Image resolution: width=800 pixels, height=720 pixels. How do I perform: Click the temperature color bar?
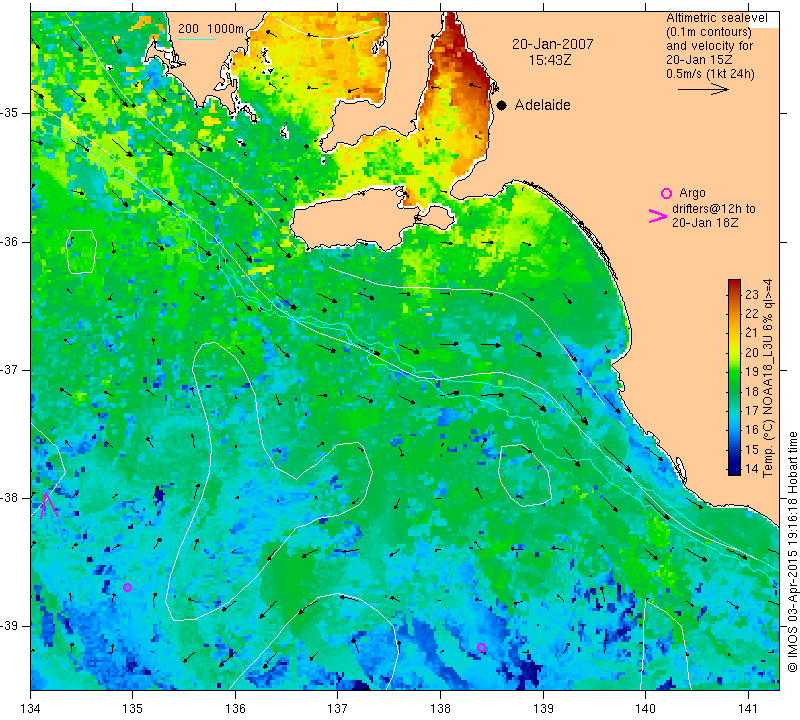click(x=734, y=377)
